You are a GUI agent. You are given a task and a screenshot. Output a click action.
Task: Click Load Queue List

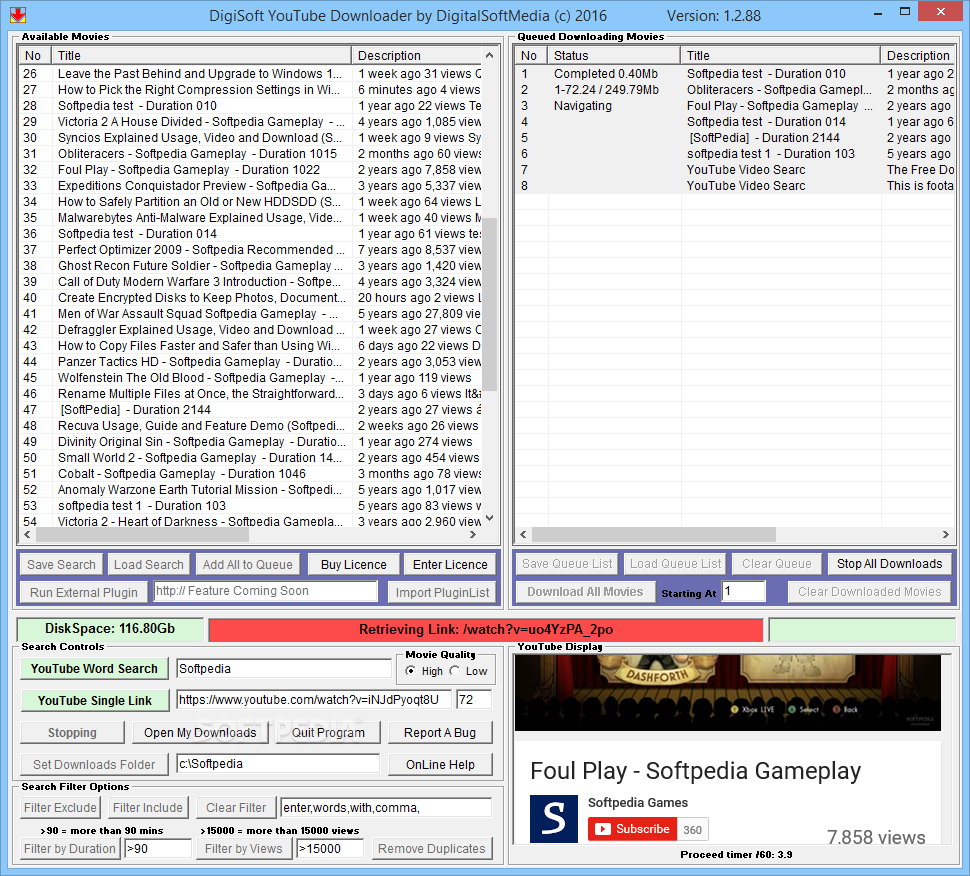click(x=676, y=564)
